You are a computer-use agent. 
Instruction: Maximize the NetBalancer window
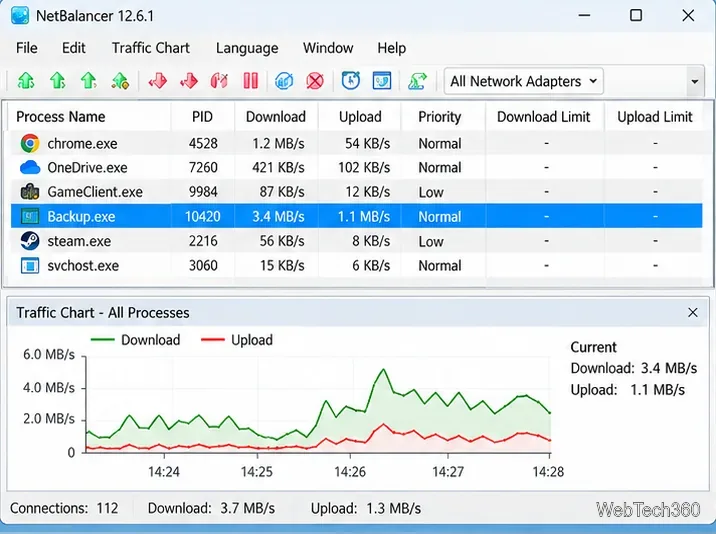pos(636,16)
